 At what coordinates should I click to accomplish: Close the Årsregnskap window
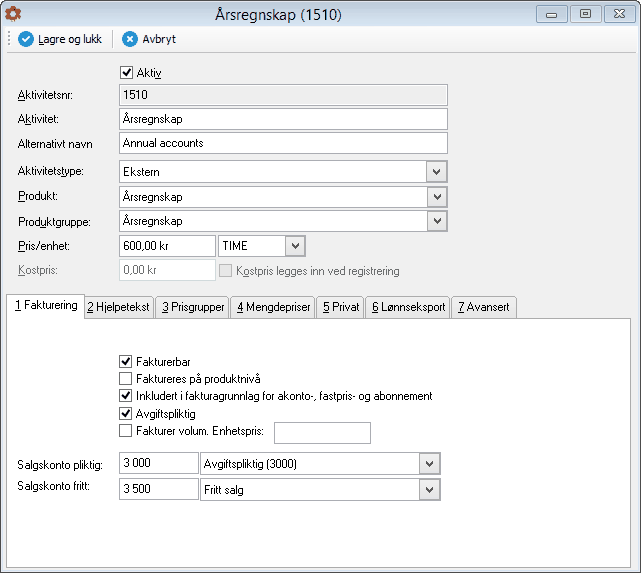tap(619, 15)
